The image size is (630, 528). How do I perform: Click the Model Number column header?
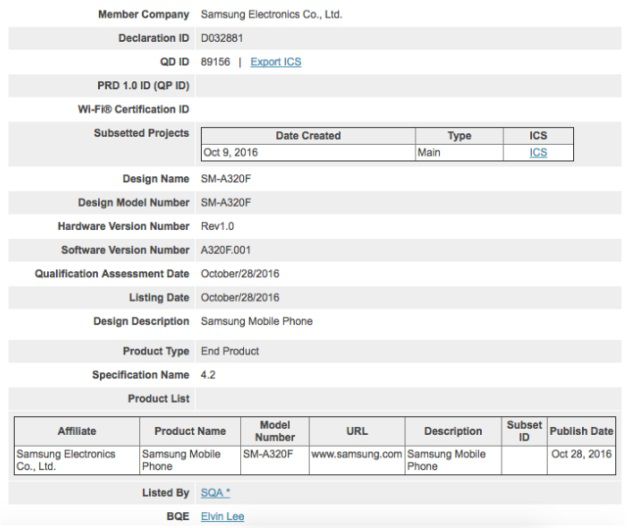click(x=275, y=431)
